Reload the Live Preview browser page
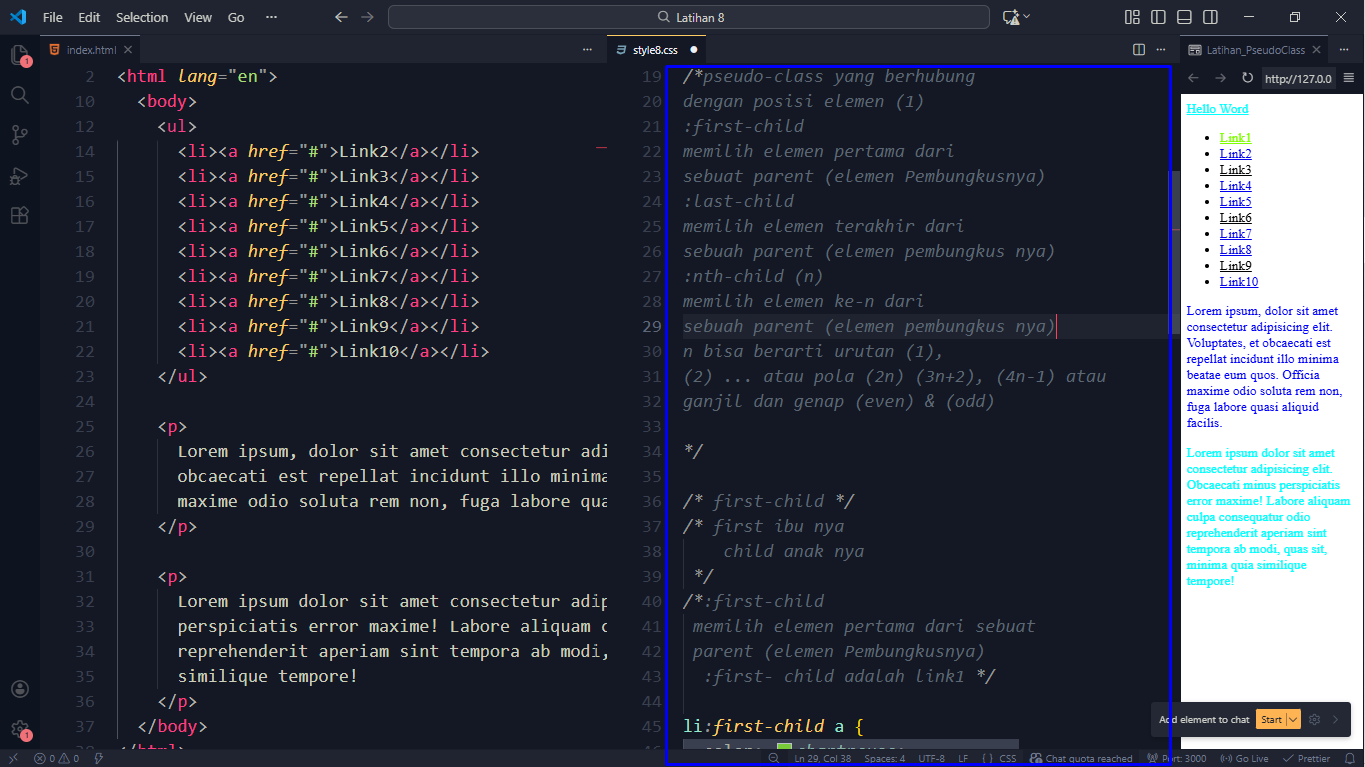 tap(1247, 78)
